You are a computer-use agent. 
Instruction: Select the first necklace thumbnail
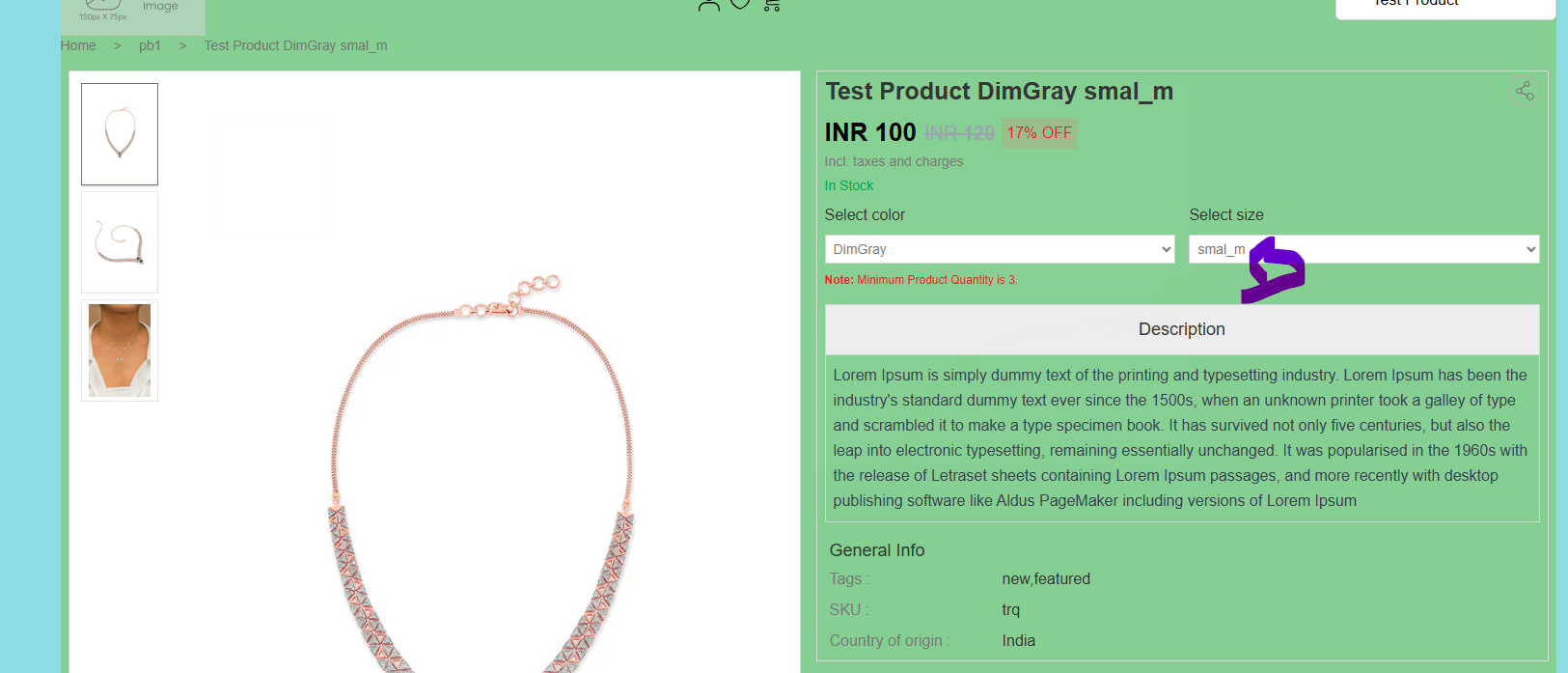point(120,134)
